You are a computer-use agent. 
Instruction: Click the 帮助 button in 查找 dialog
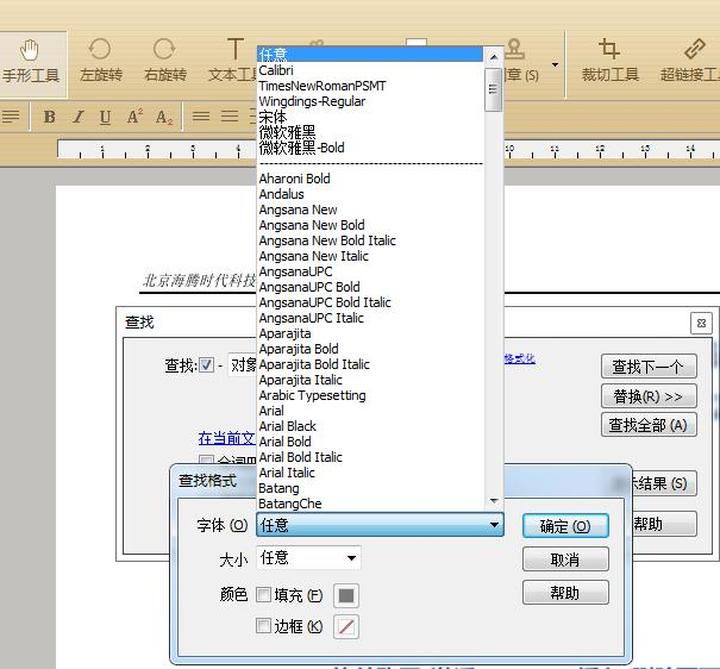[x=664, y=524]
